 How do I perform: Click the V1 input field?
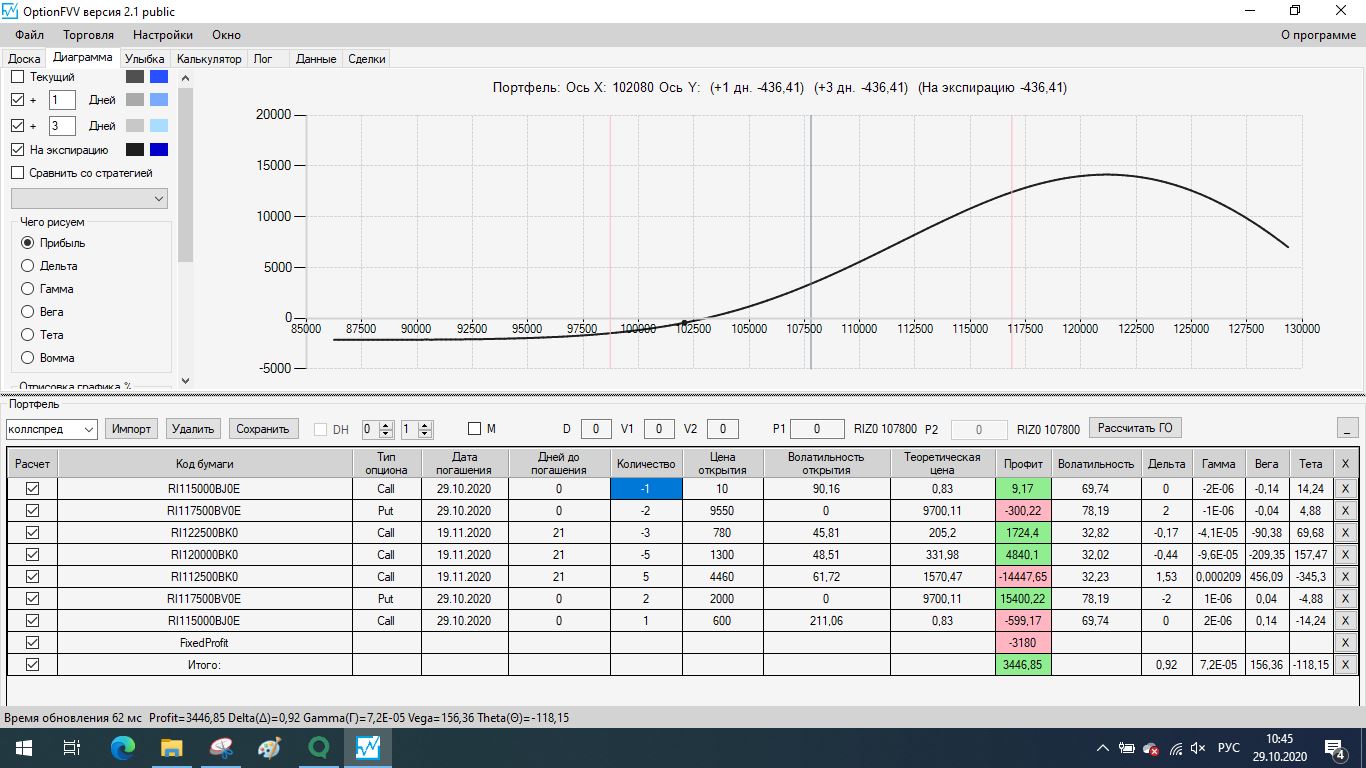click(659, 429)
